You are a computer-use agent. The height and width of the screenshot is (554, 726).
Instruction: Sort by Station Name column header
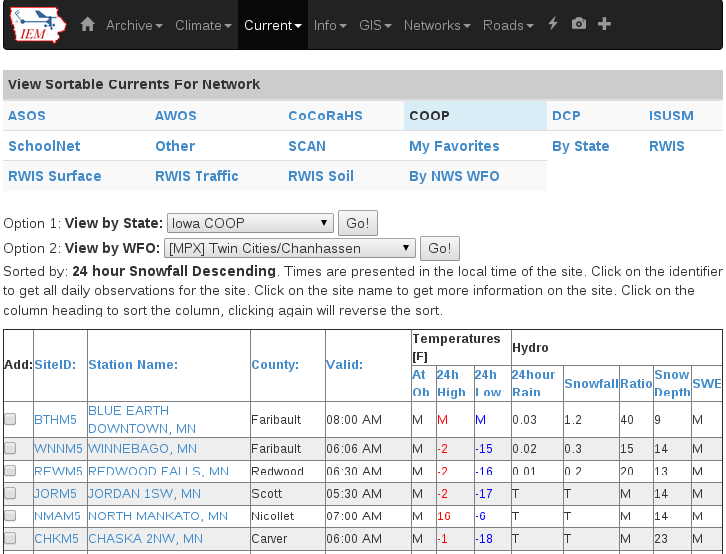click(133, 365)
